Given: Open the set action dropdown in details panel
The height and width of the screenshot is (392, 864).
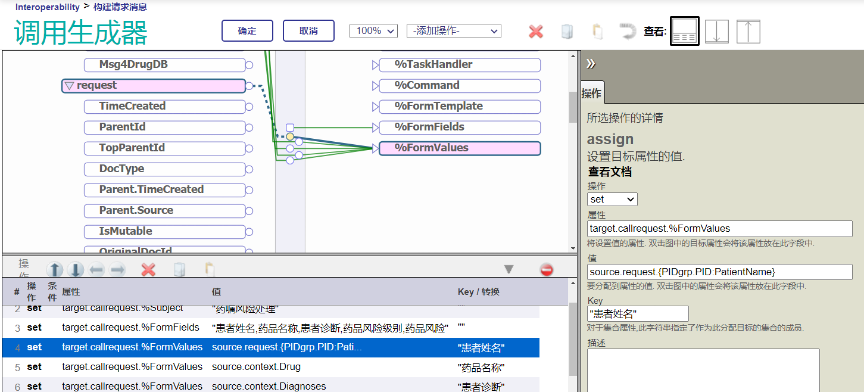Looking at the screenshot, I should coord(613,199).
